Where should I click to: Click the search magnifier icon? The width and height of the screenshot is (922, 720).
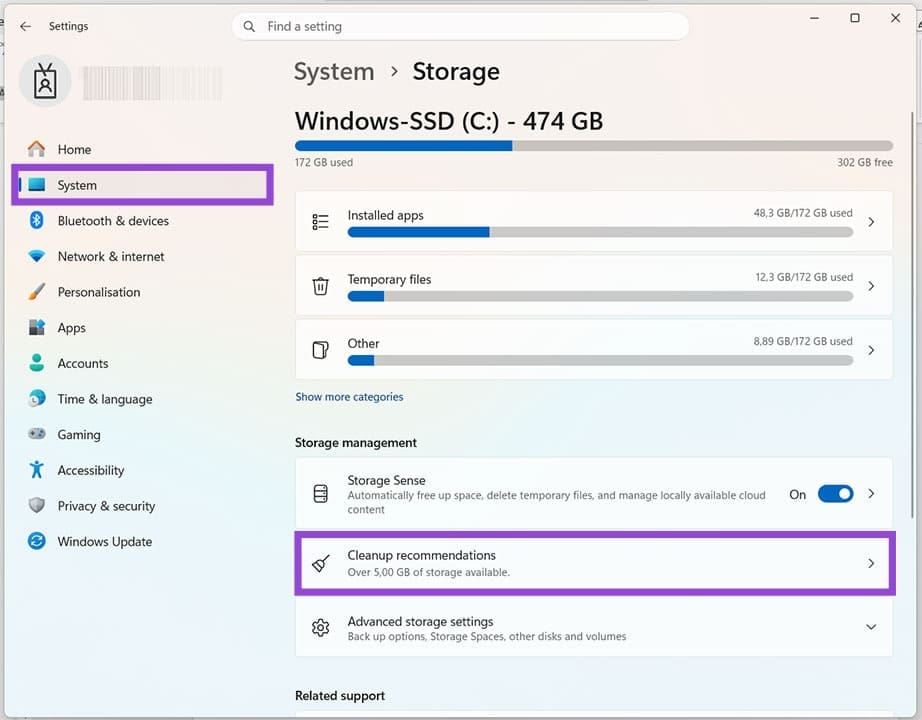(x=249, y=27)
